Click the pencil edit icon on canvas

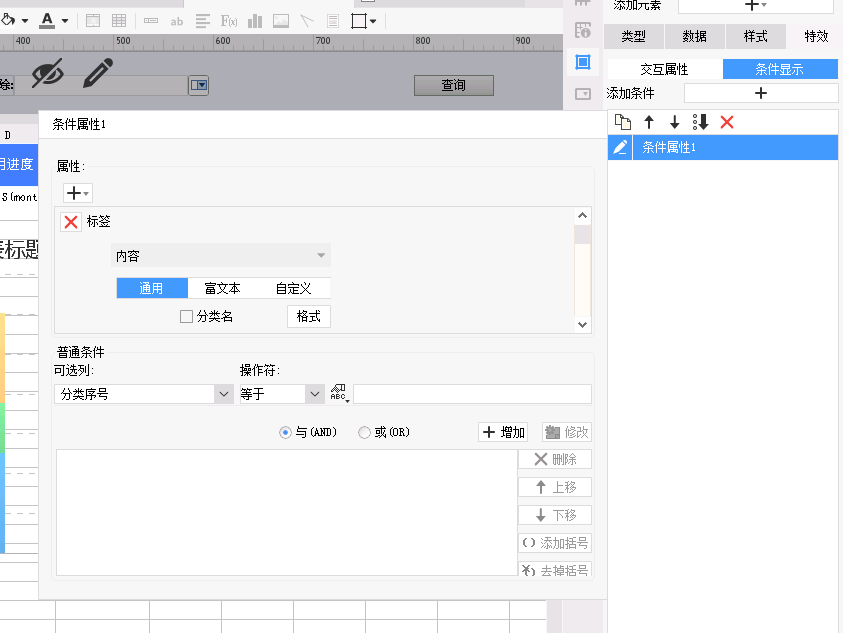(x=98, y=73)
